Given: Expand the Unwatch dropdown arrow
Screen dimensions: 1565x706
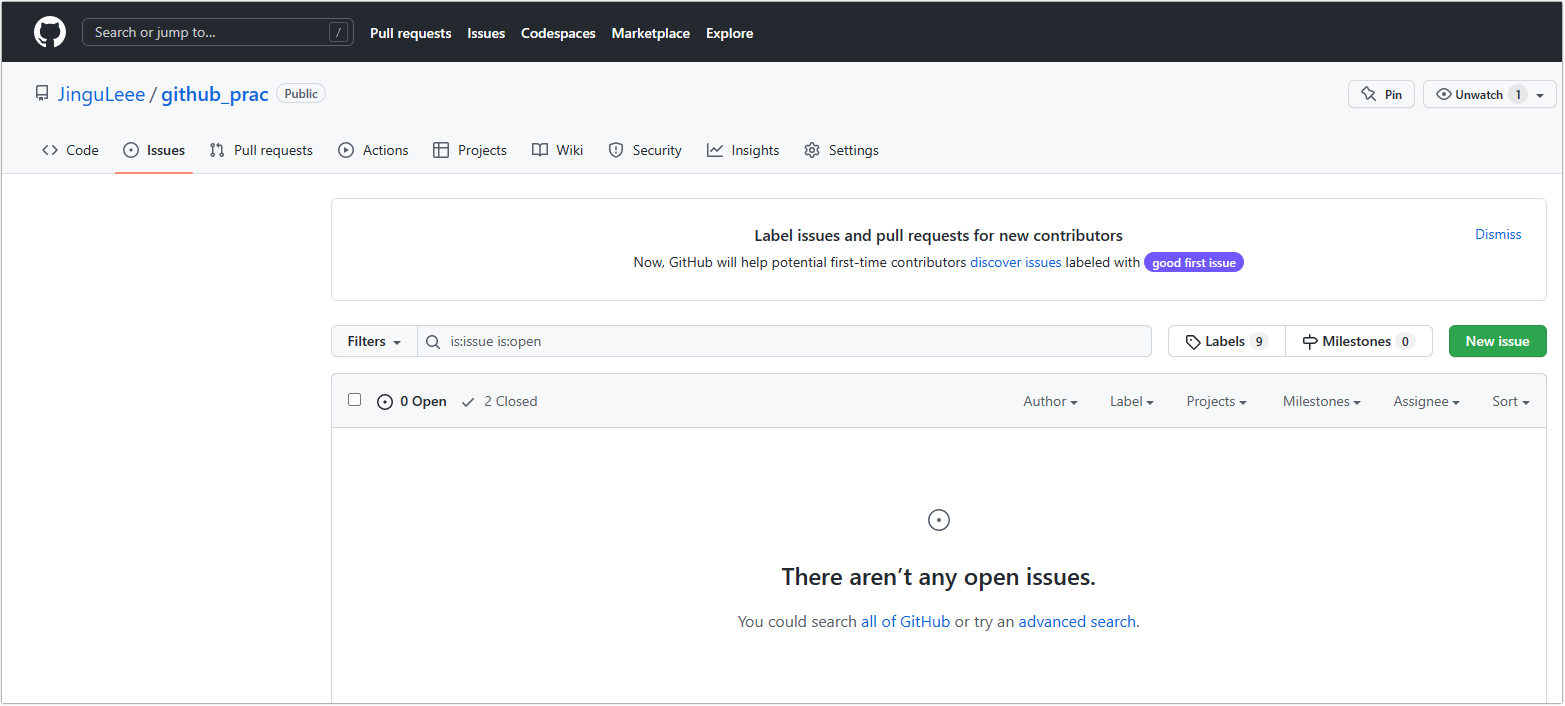Looking at the screenshot, I should 1540,95.
